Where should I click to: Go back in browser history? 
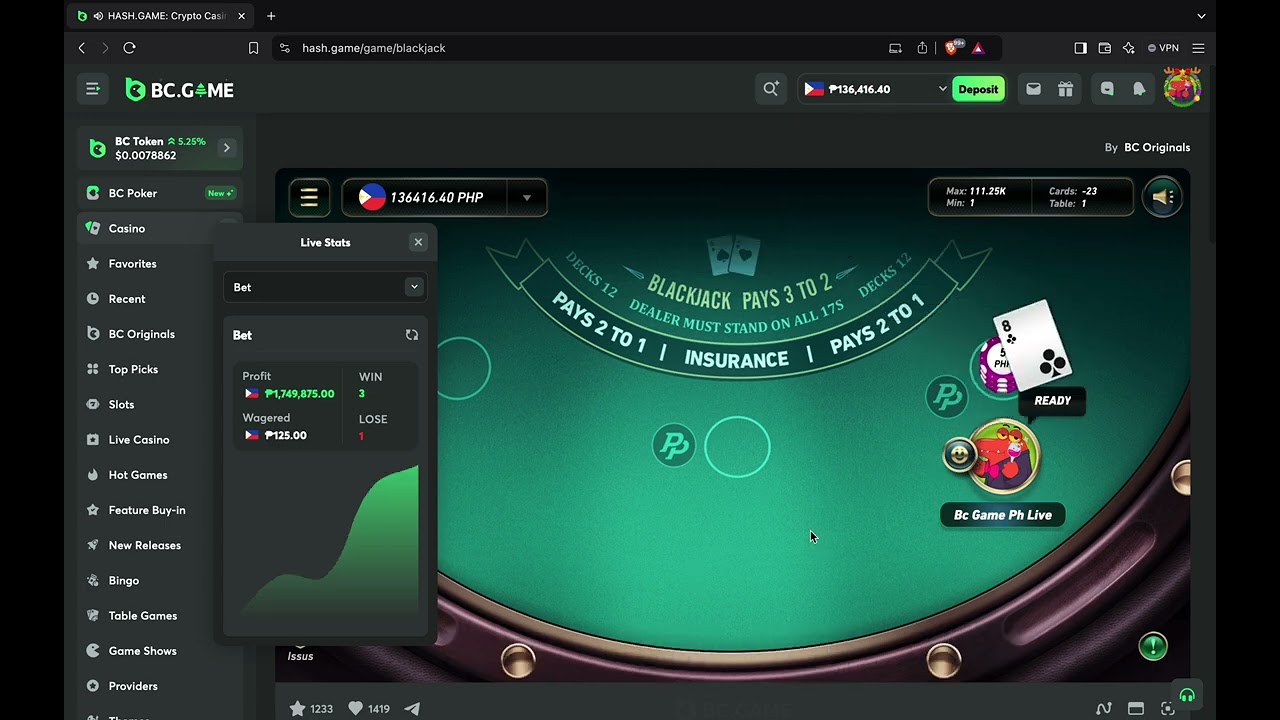point(82,48)
